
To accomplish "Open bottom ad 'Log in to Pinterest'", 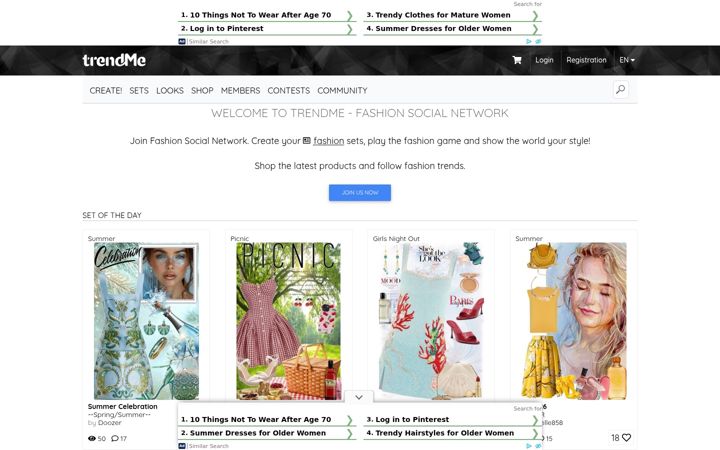I will click(452, 420).
